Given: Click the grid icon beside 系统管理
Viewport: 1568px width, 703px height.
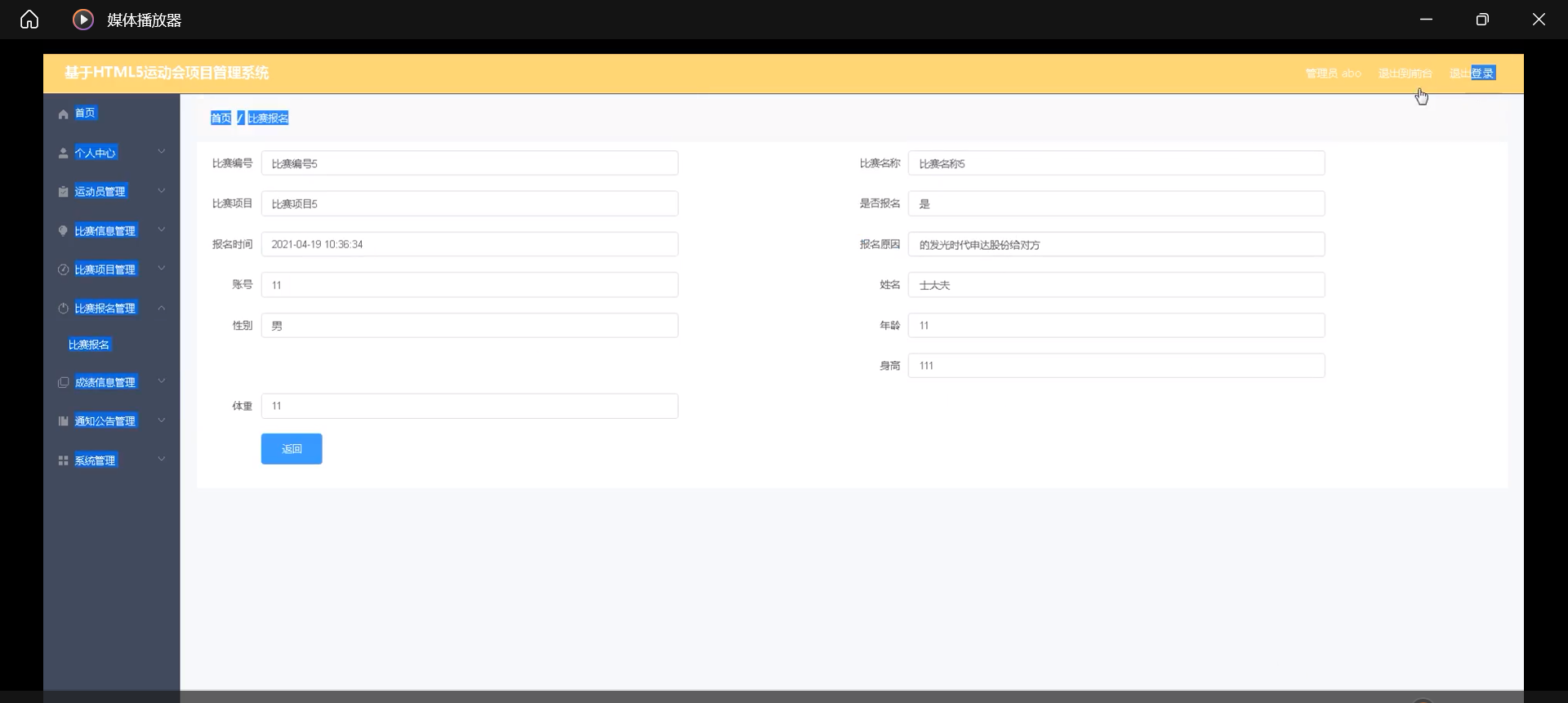Looking at the screenshot, I should 63,461.
